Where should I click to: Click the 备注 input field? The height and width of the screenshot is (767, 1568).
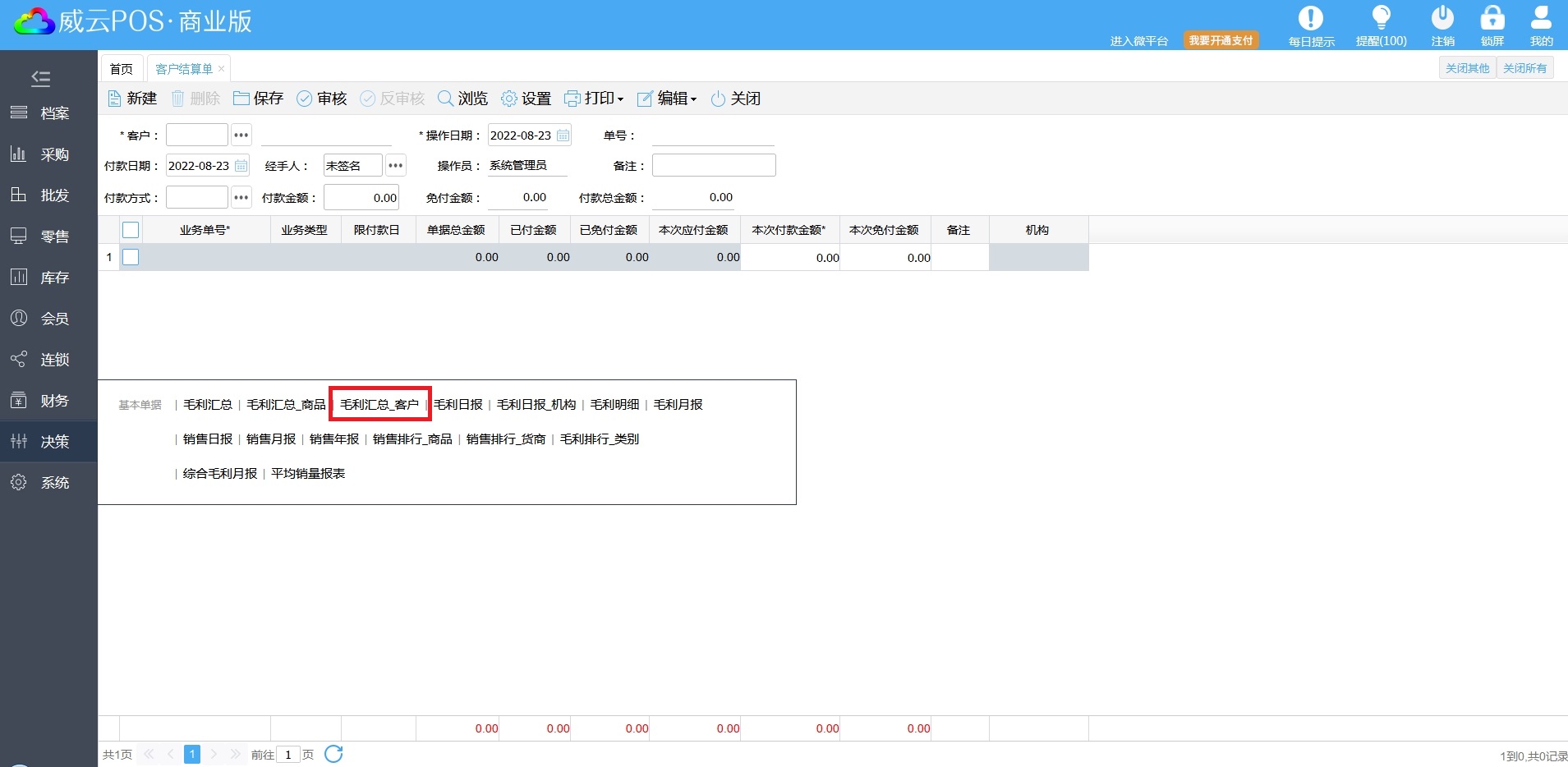[x=713, y=166]
